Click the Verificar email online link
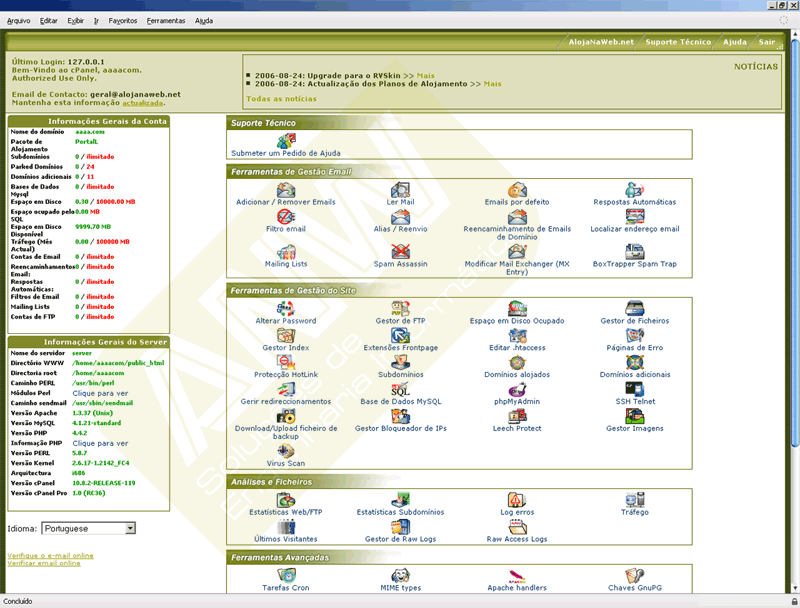 [44, 563]
